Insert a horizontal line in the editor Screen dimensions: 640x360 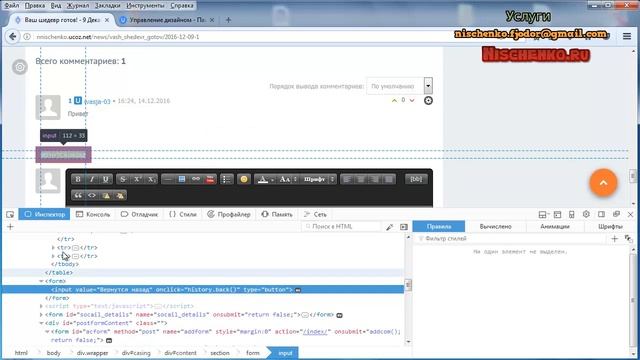coord(168,179)
